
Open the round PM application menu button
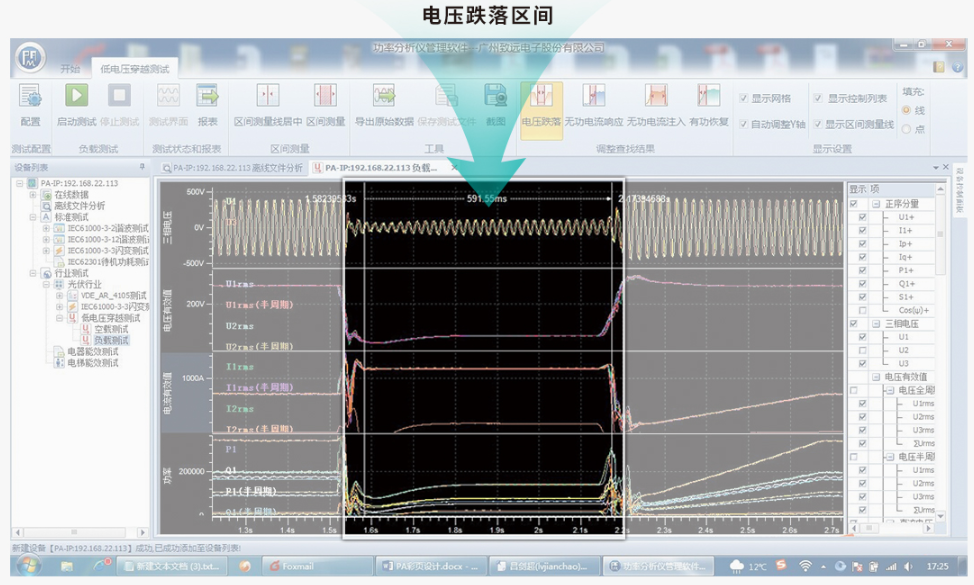pyautogui.click(x=30, y=58)
